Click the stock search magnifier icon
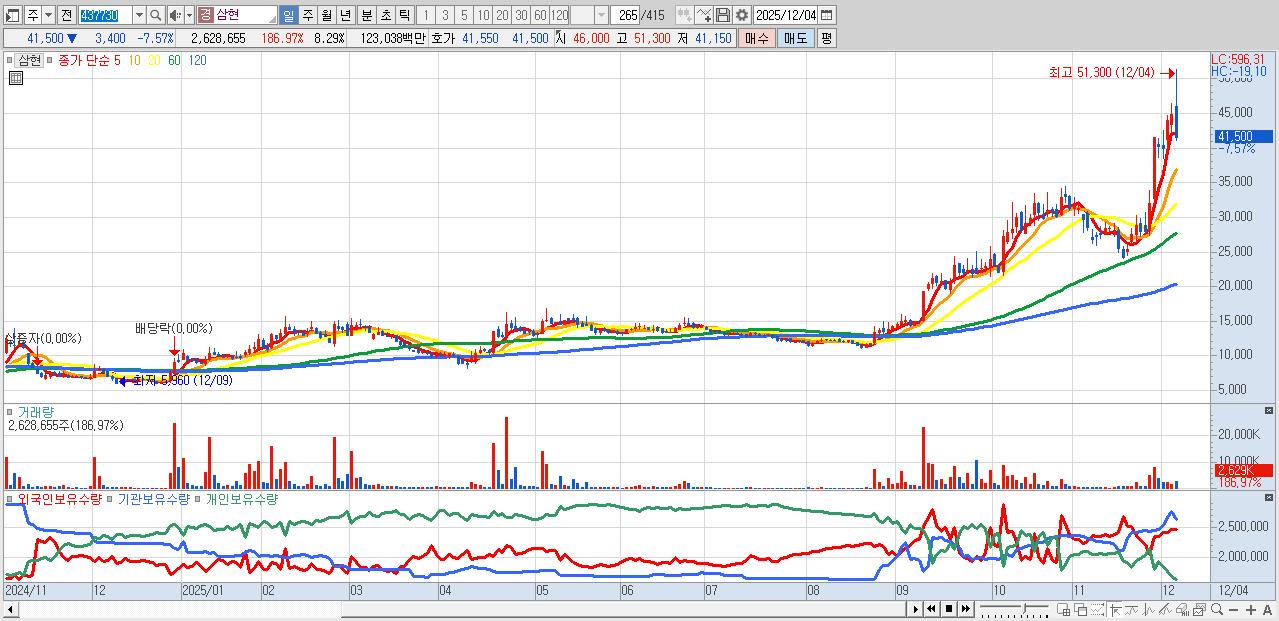Screen dimensions: 1279x621 [155, 15]
